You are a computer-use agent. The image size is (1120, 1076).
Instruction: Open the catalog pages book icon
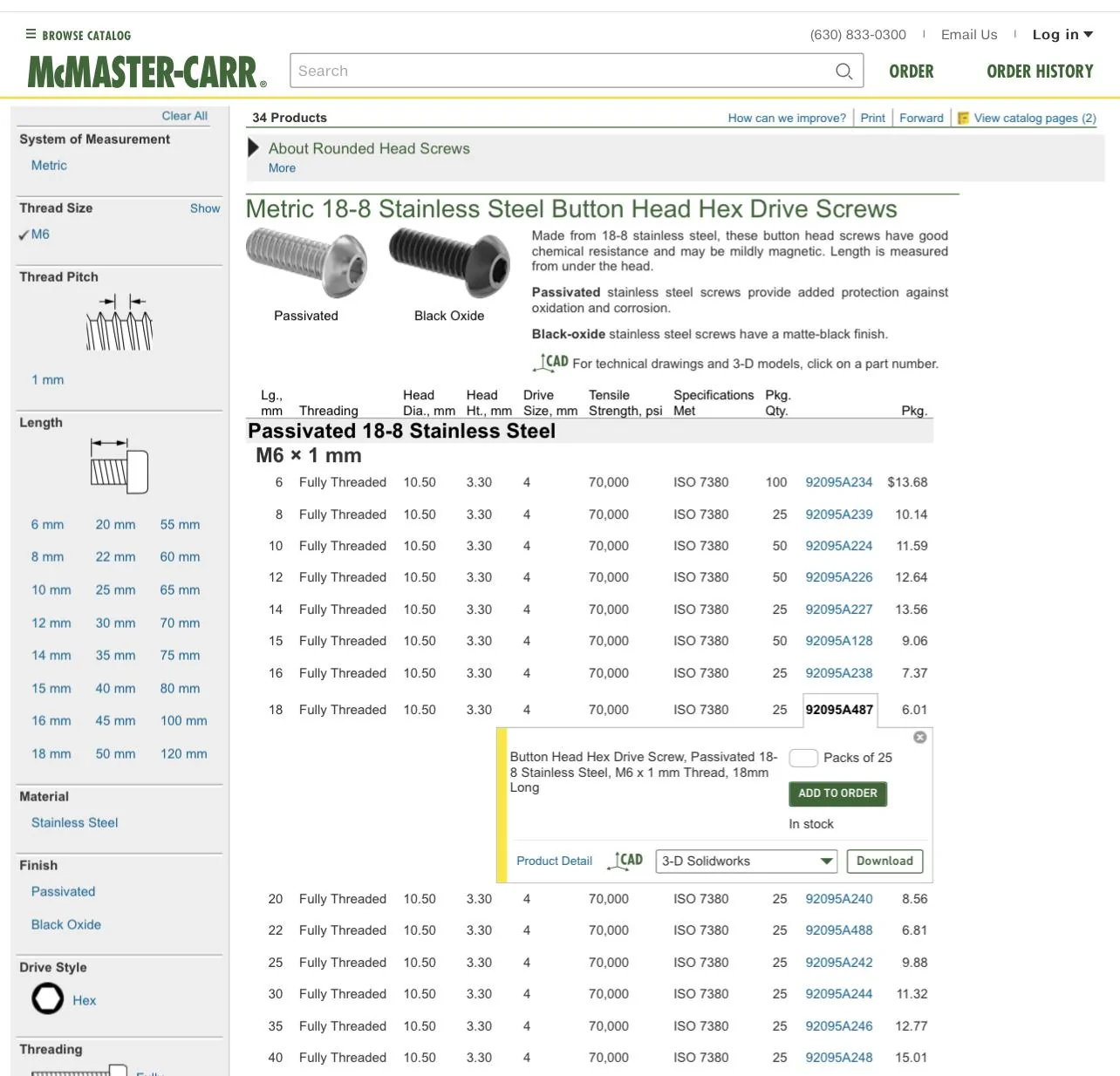coord(963,118)
